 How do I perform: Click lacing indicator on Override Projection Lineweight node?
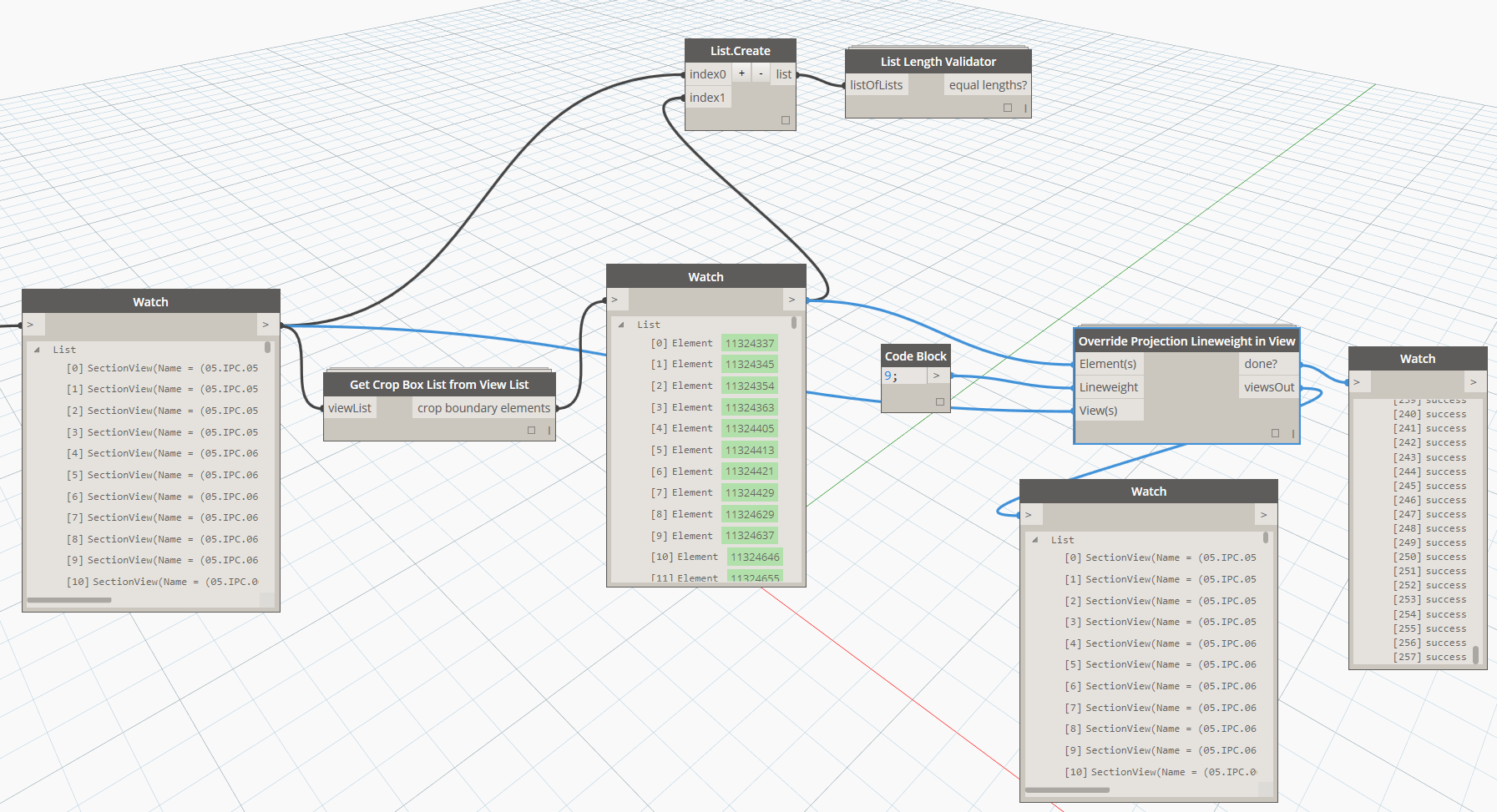click(1292, 433)
